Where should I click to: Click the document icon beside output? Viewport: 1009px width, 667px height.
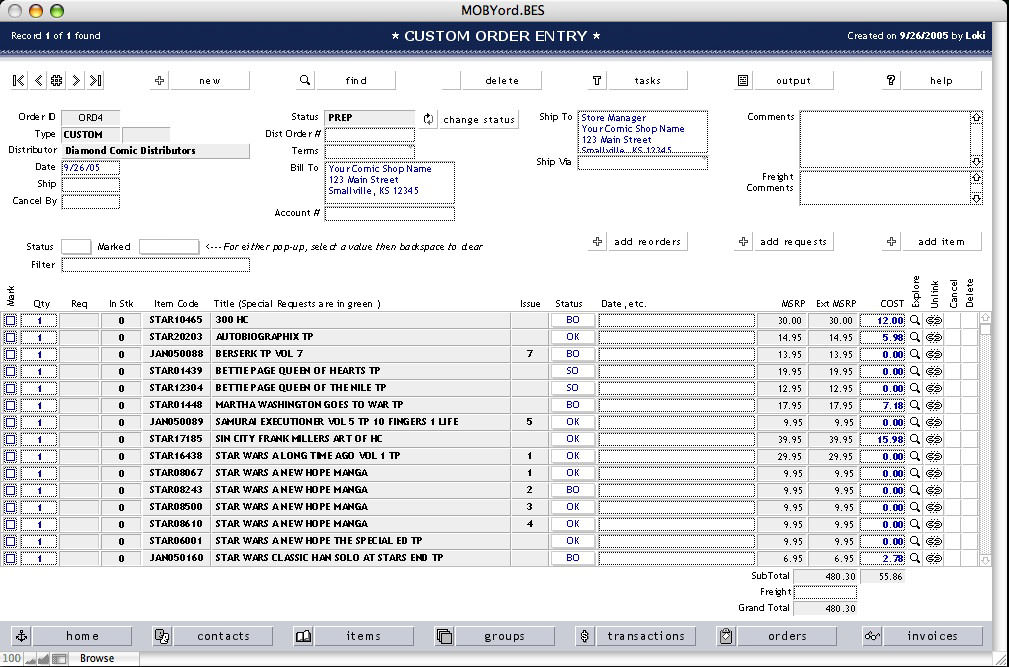click(743, 80)
